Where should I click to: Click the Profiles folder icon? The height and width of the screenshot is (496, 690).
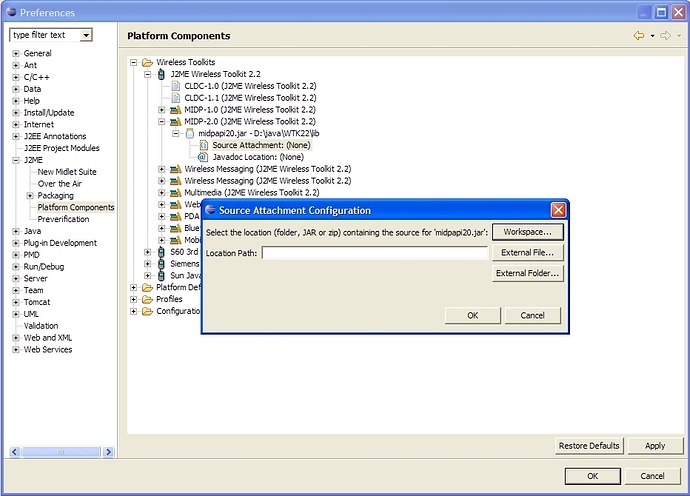pos(147,300)
